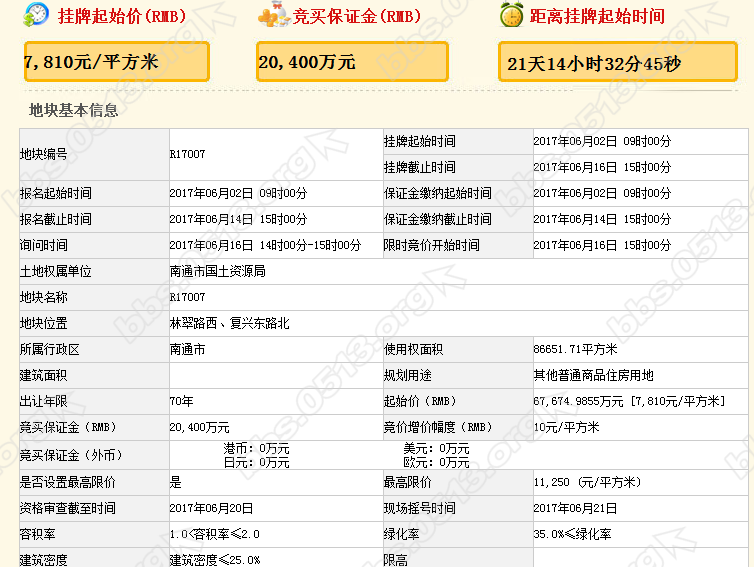Click the date 2017年06月21日
Image resolution: width=754 pixels, height=567 pixels.
[x=575, y=508]
